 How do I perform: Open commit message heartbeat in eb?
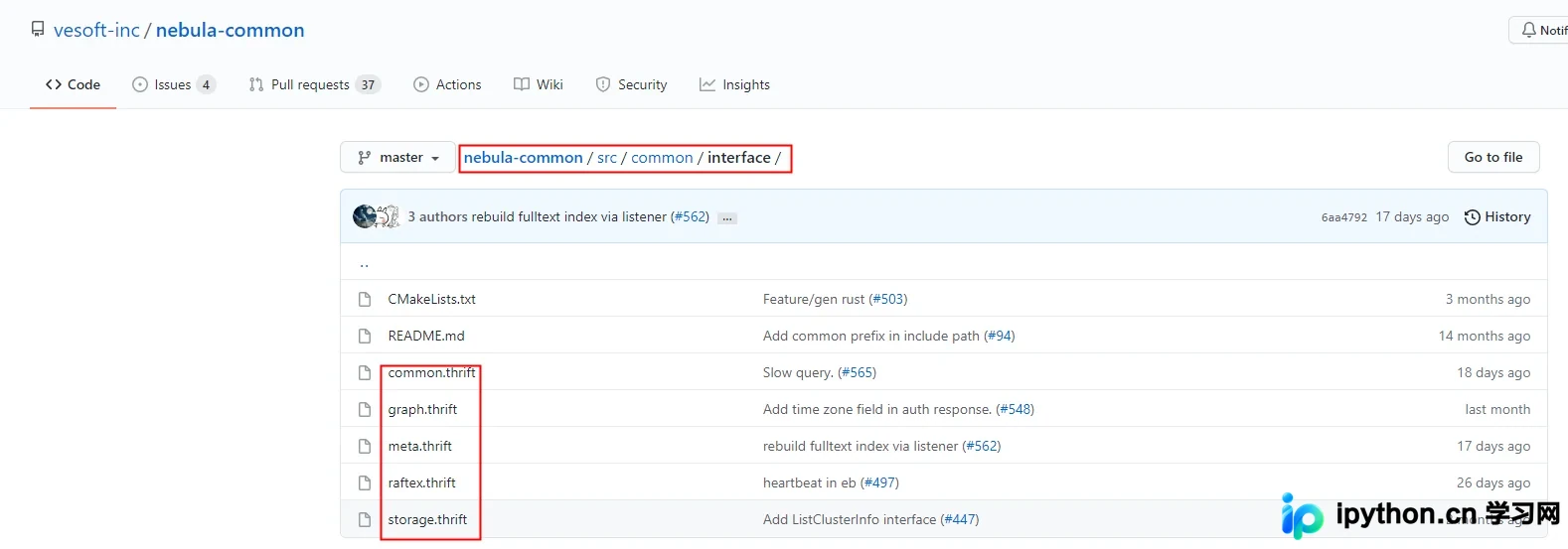(x=809, y=482)
